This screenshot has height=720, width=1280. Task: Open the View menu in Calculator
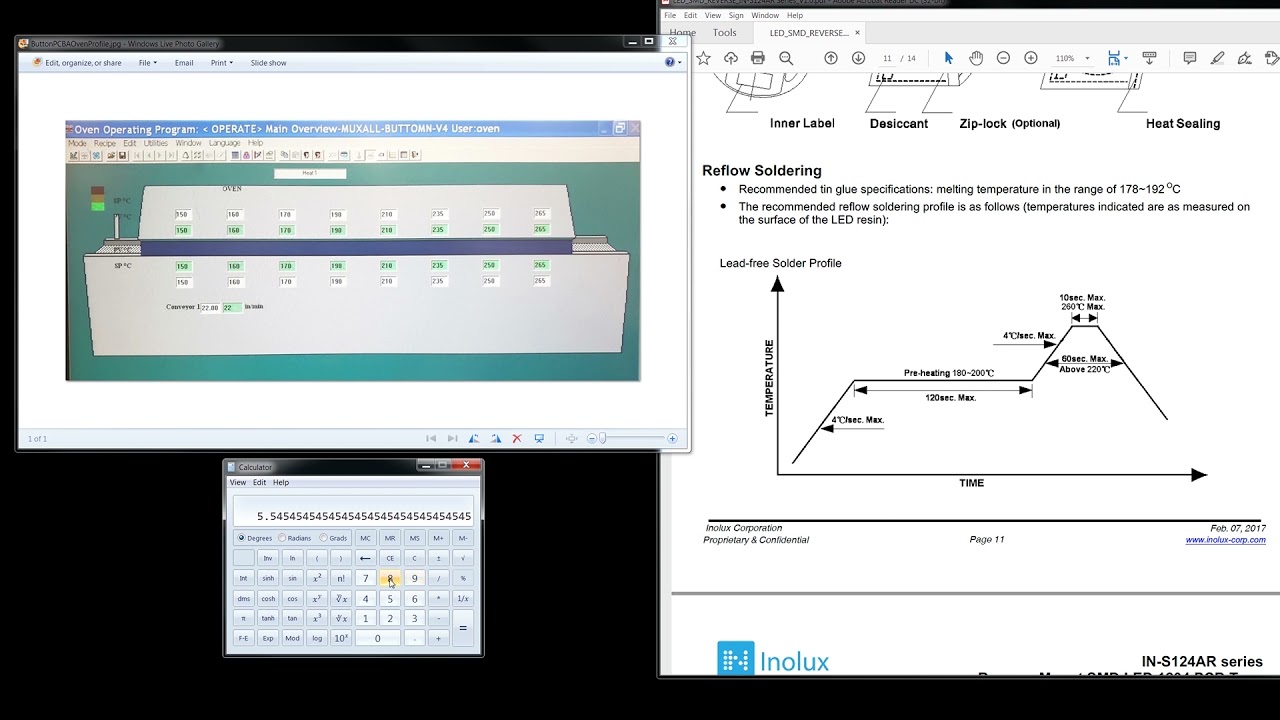pos(238,482)
